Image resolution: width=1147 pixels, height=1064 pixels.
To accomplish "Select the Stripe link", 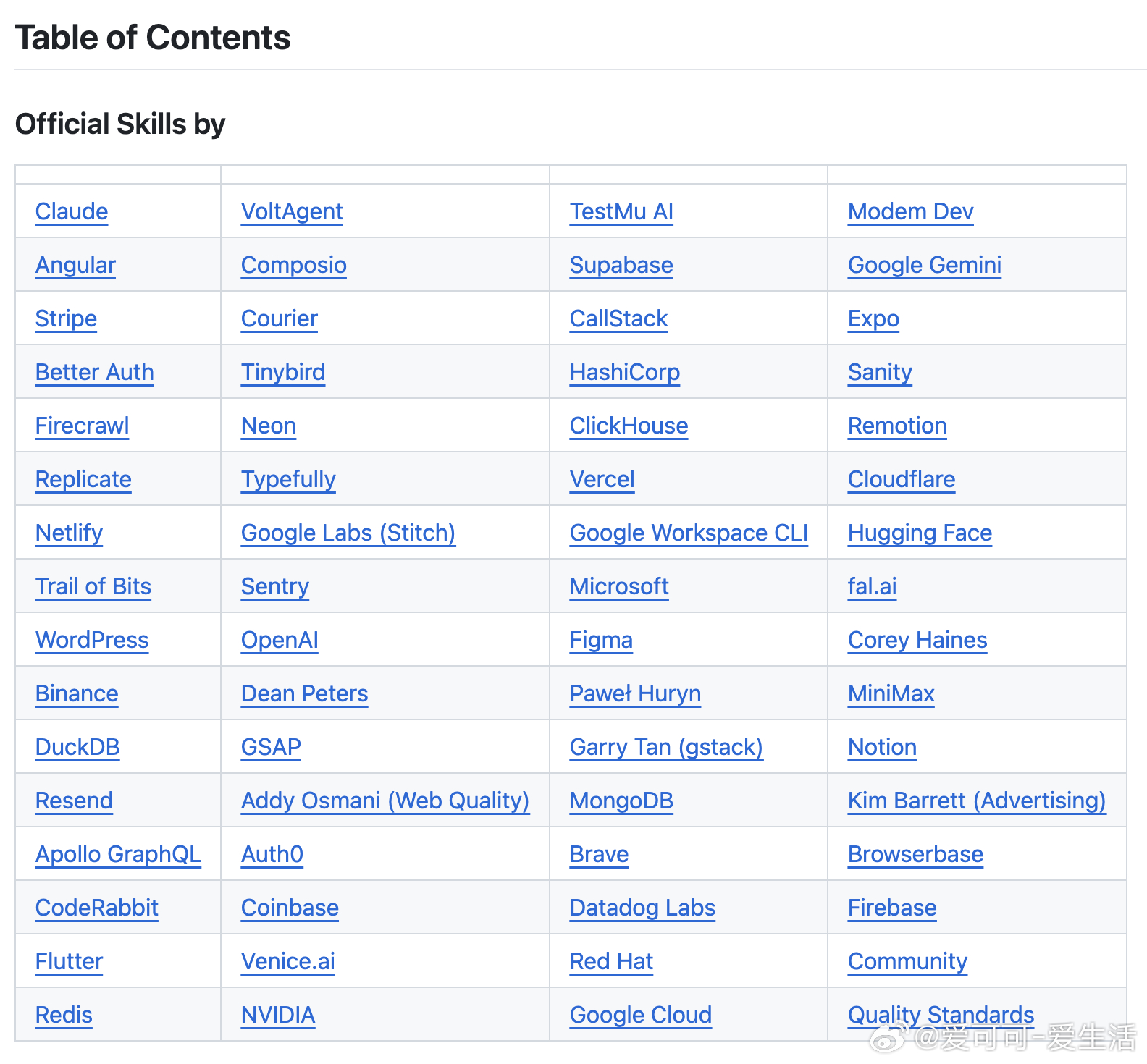I will pos(66,318).
